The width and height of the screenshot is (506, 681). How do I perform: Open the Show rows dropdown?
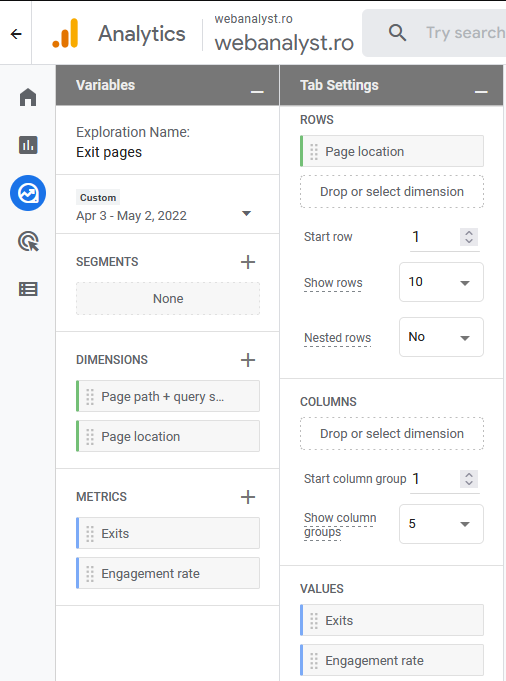[x=441, y=282]
